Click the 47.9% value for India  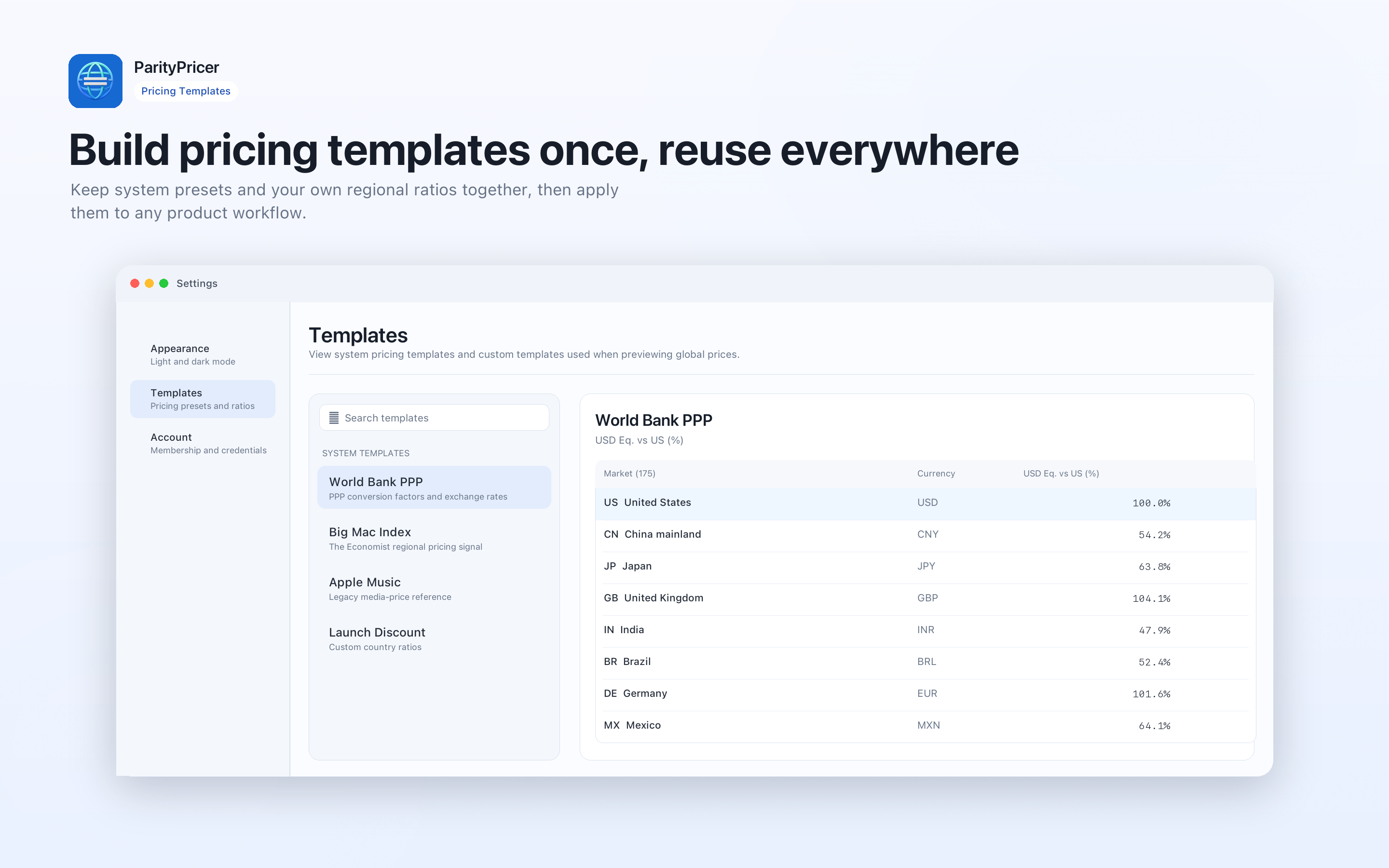[1154, 630]
